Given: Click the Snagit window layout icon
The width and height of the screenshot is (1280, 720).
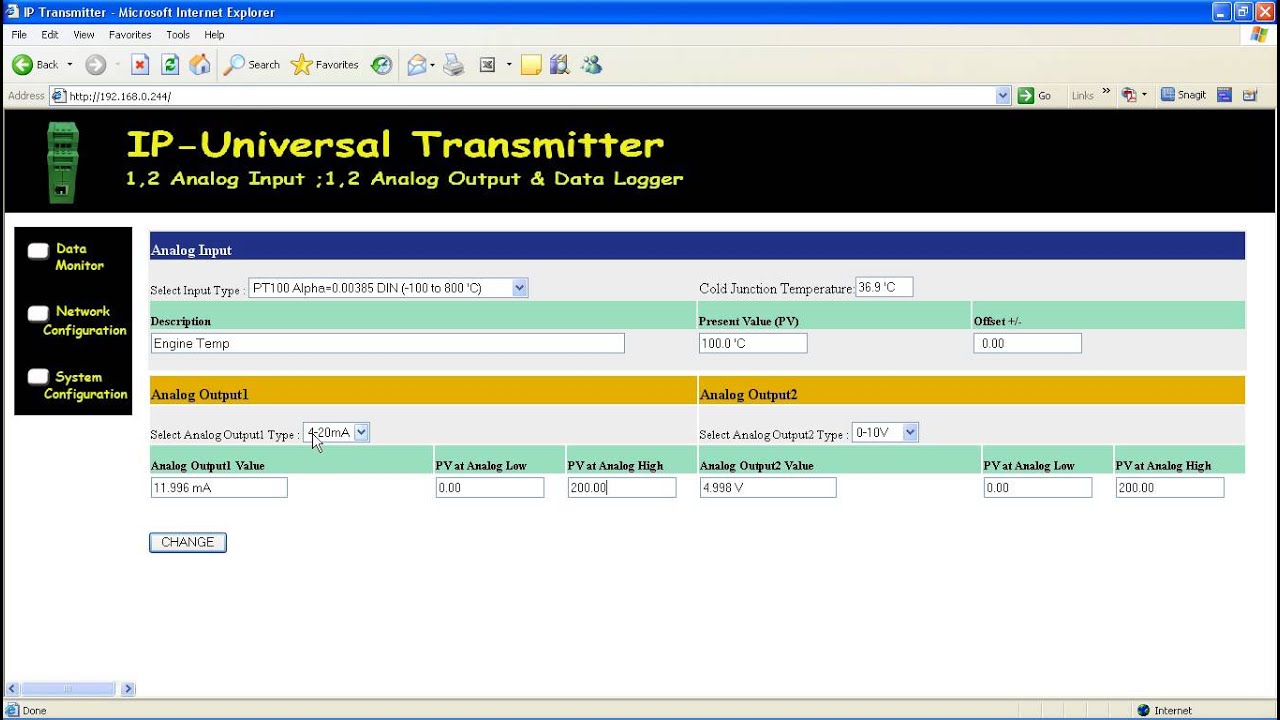Looking at the screenshot, I should coord(1224,95).
